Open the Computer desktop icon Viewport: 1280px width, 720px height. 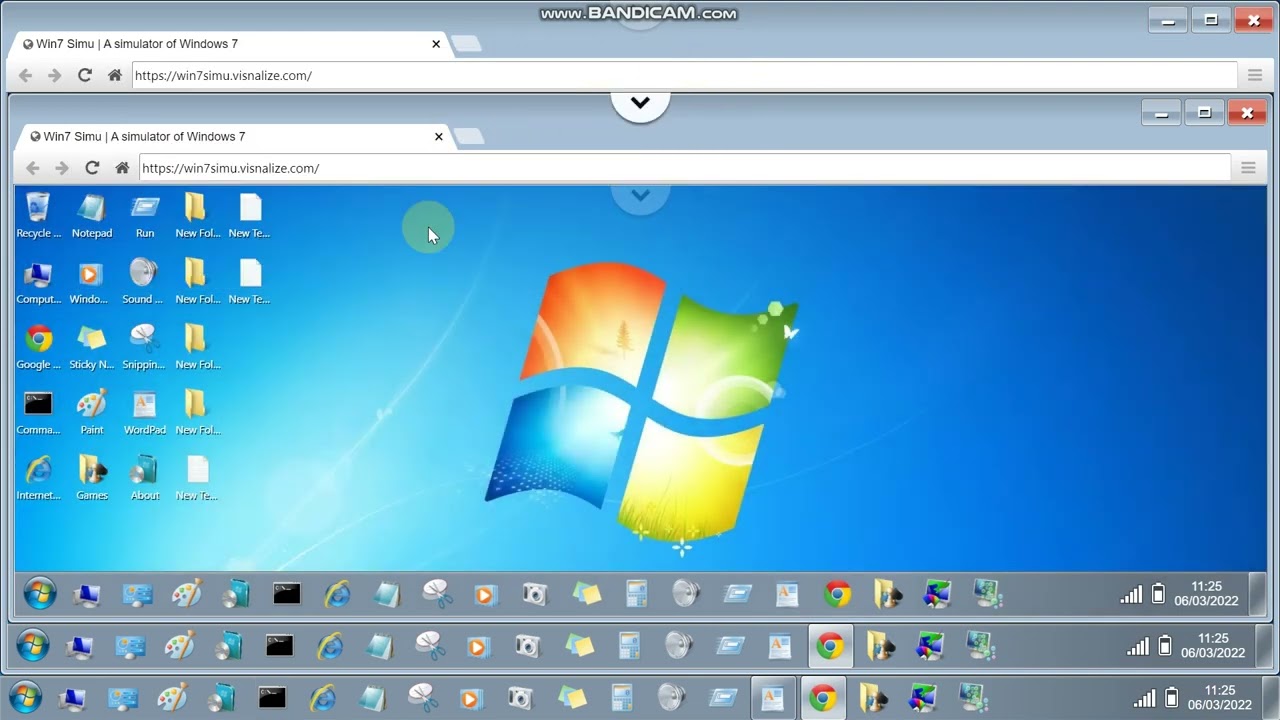tap(38, 282)
